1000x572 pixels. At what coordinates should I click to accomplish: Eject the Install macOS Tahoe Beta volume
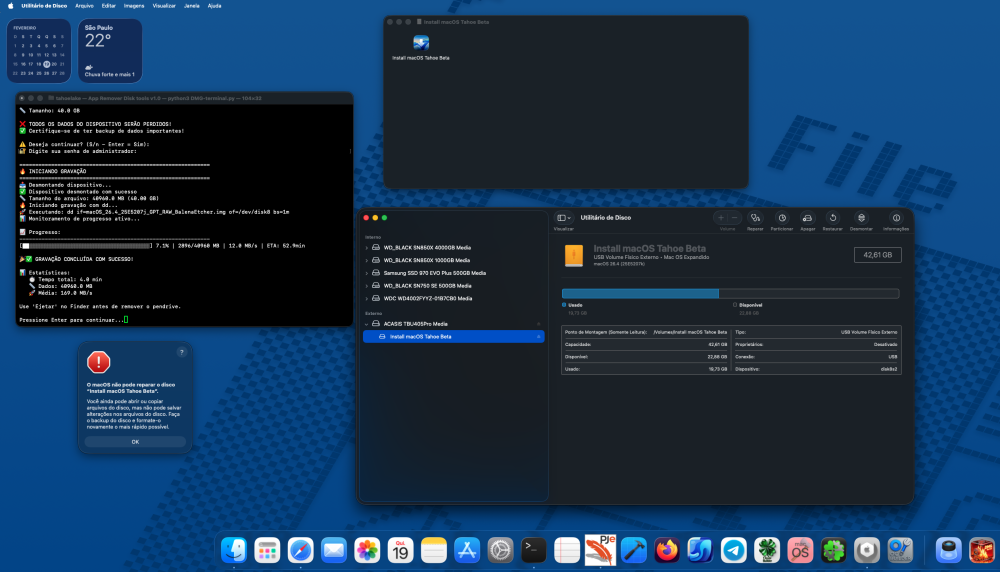(538, 337)
